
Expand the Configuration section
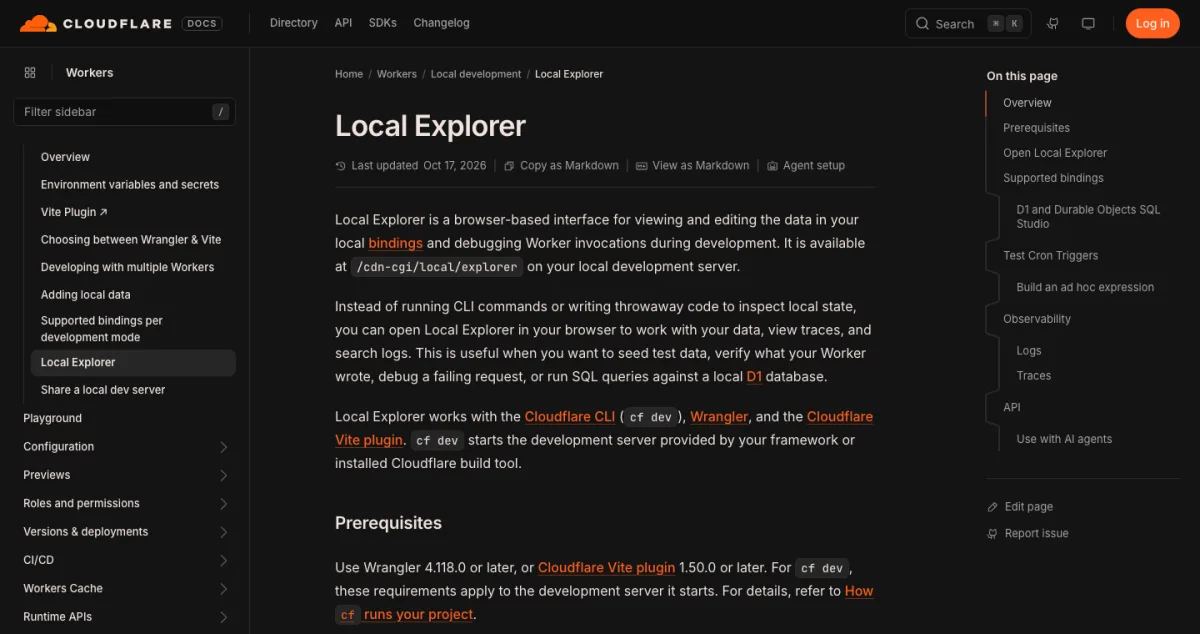(223, 447)
